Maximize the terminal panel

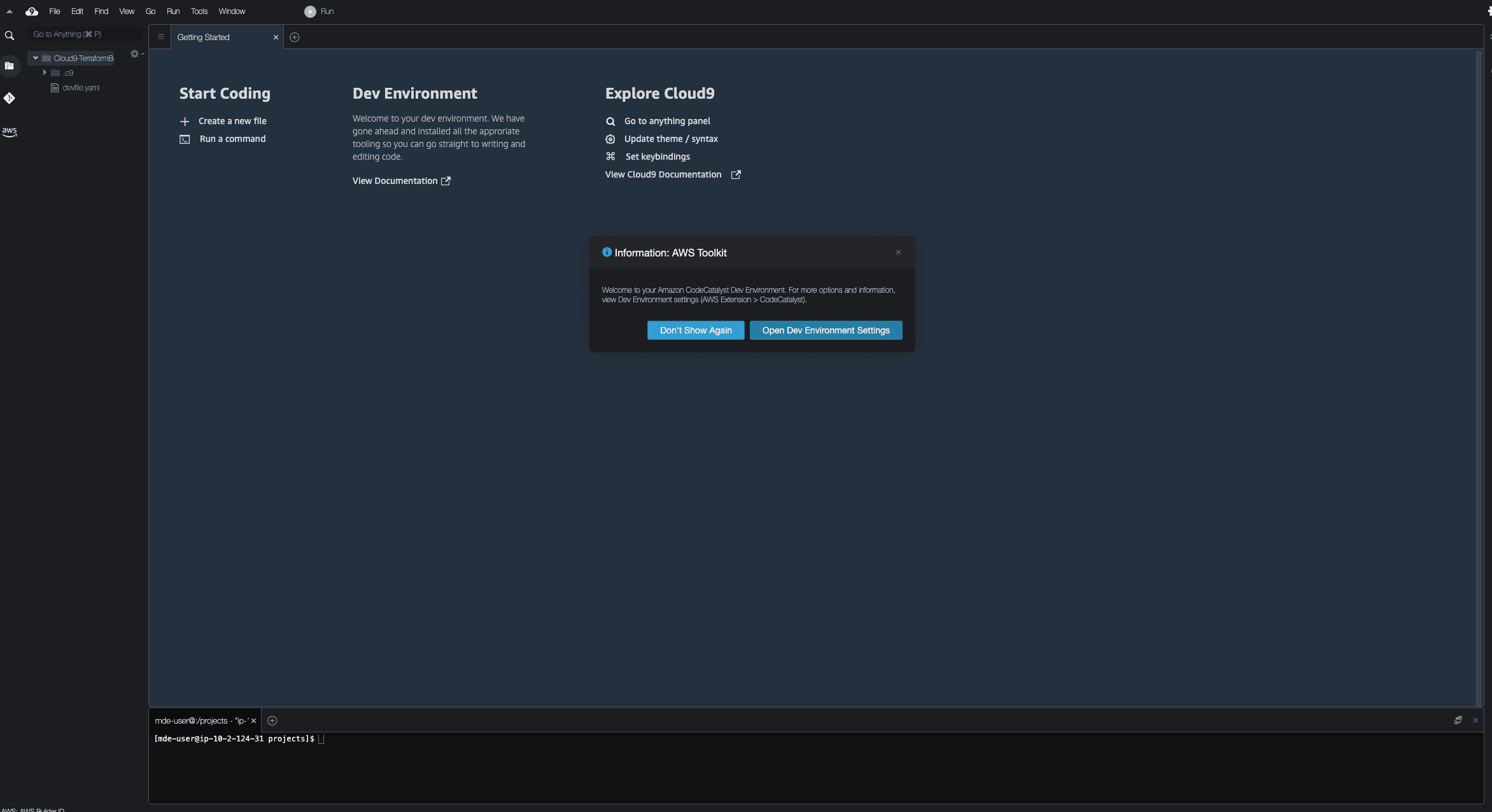pos(1458,720)
